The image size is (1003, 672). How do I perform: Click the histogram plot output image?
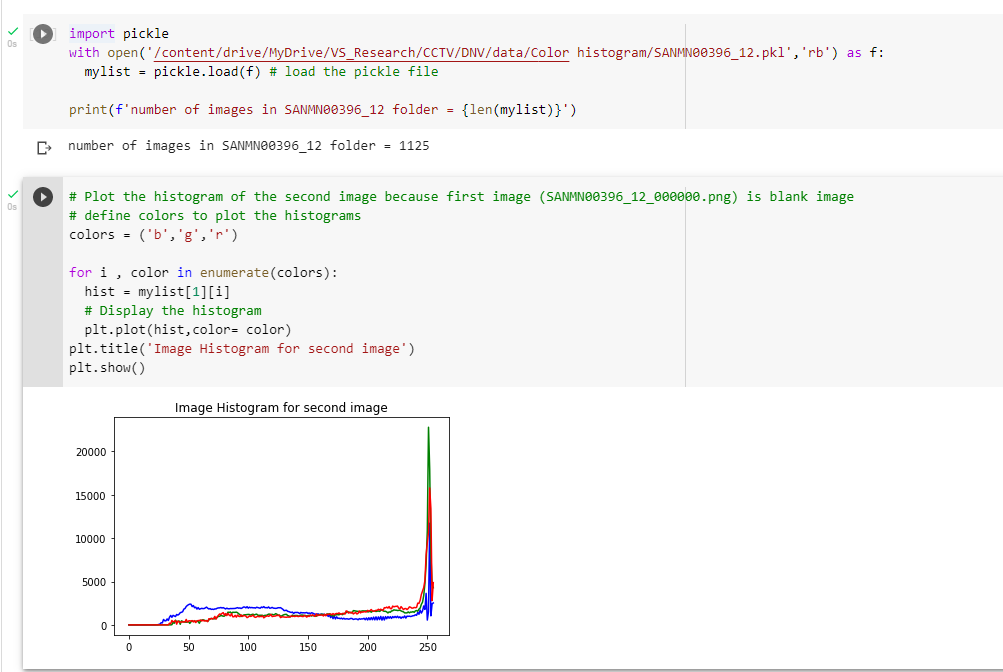[x=262, y=527]
